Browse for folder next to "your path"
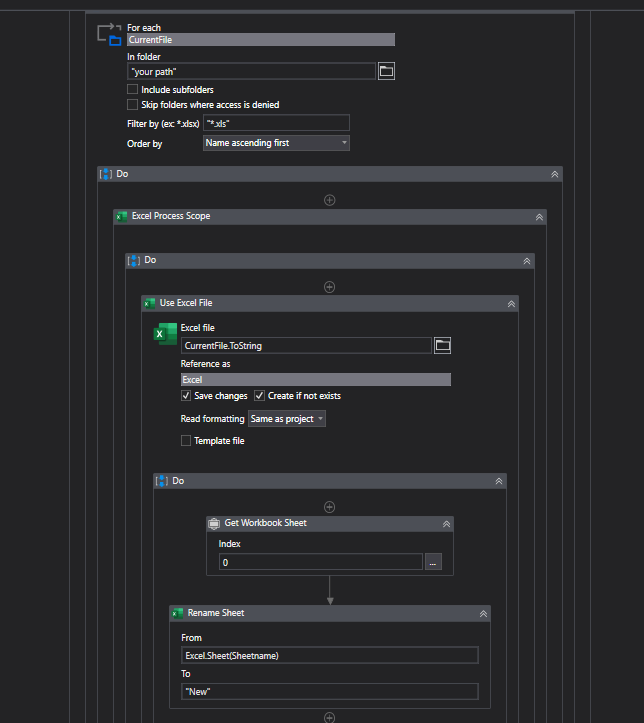This screenshot has height=723, width=644. (387, 71)
